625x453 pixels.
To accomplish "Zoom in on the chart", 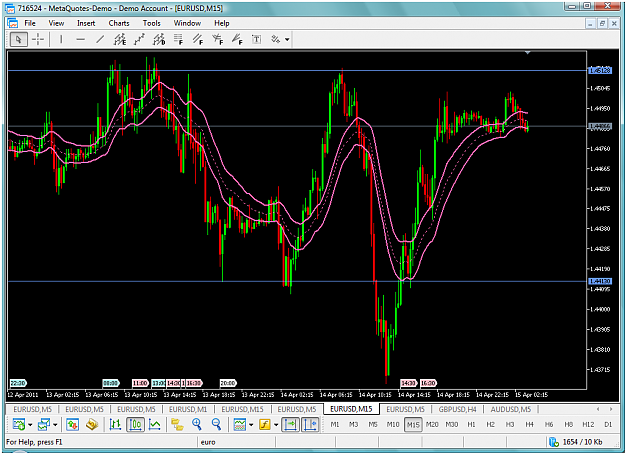I will 197,424.
